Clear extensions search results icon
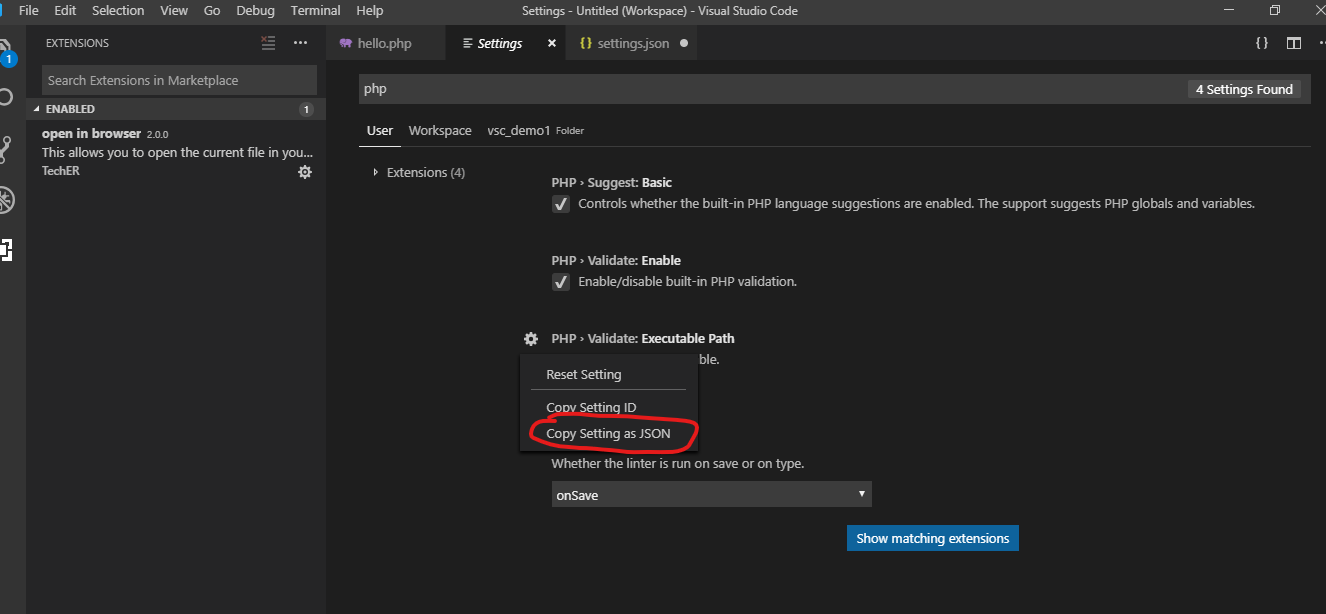The width and height of the screenshot is (1326, 614). tap(268, 43)
